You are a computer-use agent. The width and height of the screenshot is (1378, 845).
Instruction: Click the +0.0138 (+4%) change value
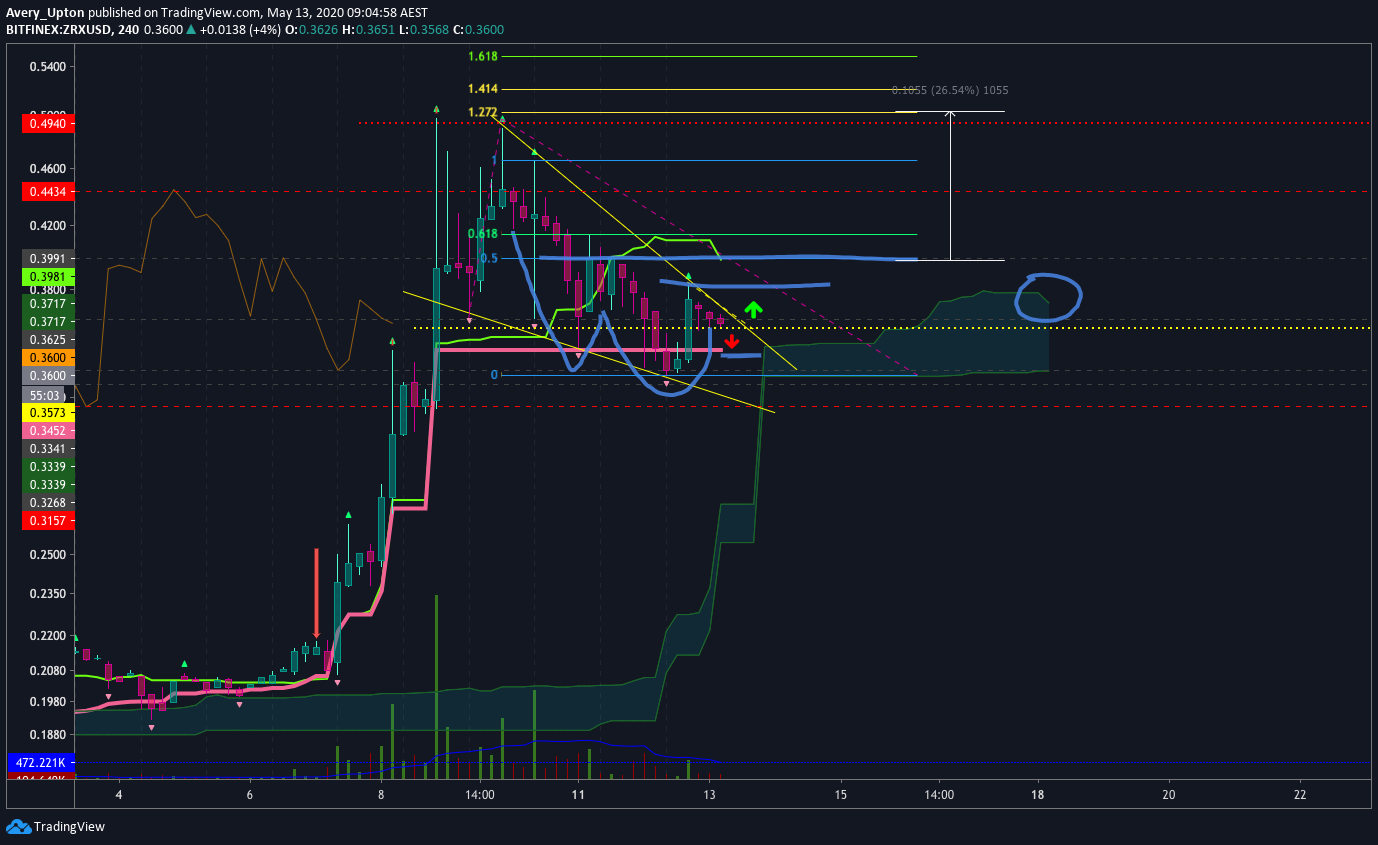241,30
